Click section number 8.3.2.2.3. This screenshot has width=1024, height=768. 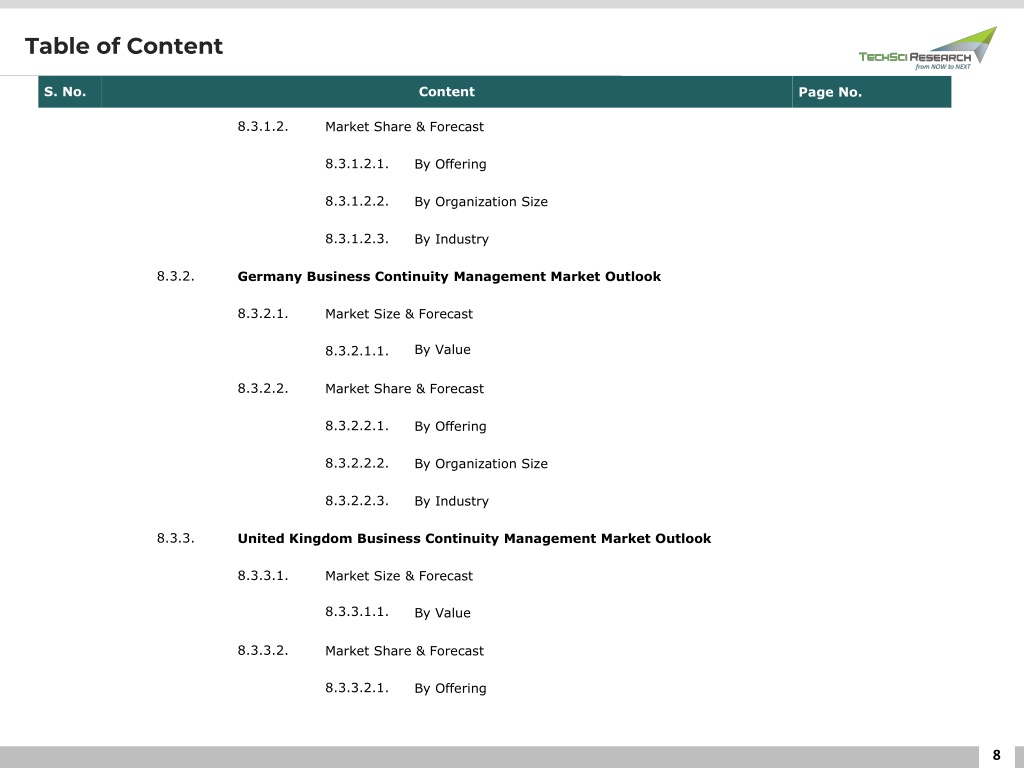pyautogui.click(x=357, y=501)
